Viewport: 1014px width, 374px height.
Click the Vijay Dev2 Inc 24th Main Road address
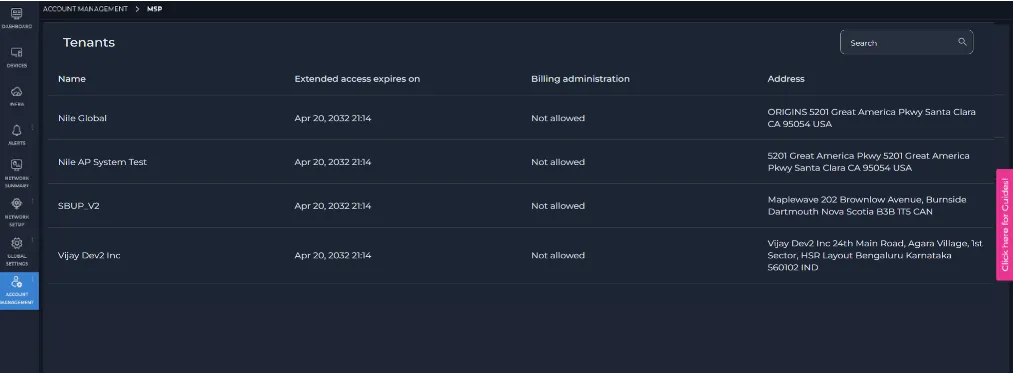[875, 256]
